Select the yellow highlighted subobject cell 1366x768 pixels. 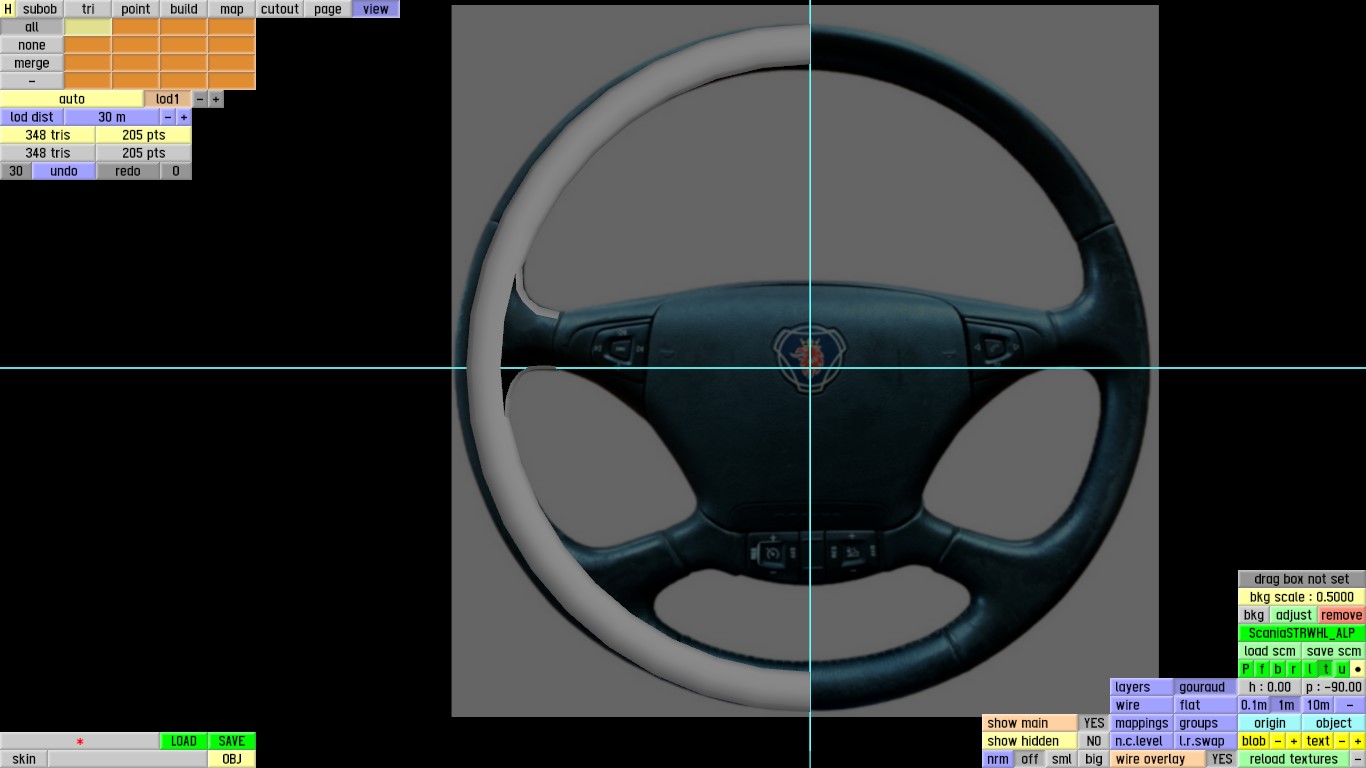88,27
